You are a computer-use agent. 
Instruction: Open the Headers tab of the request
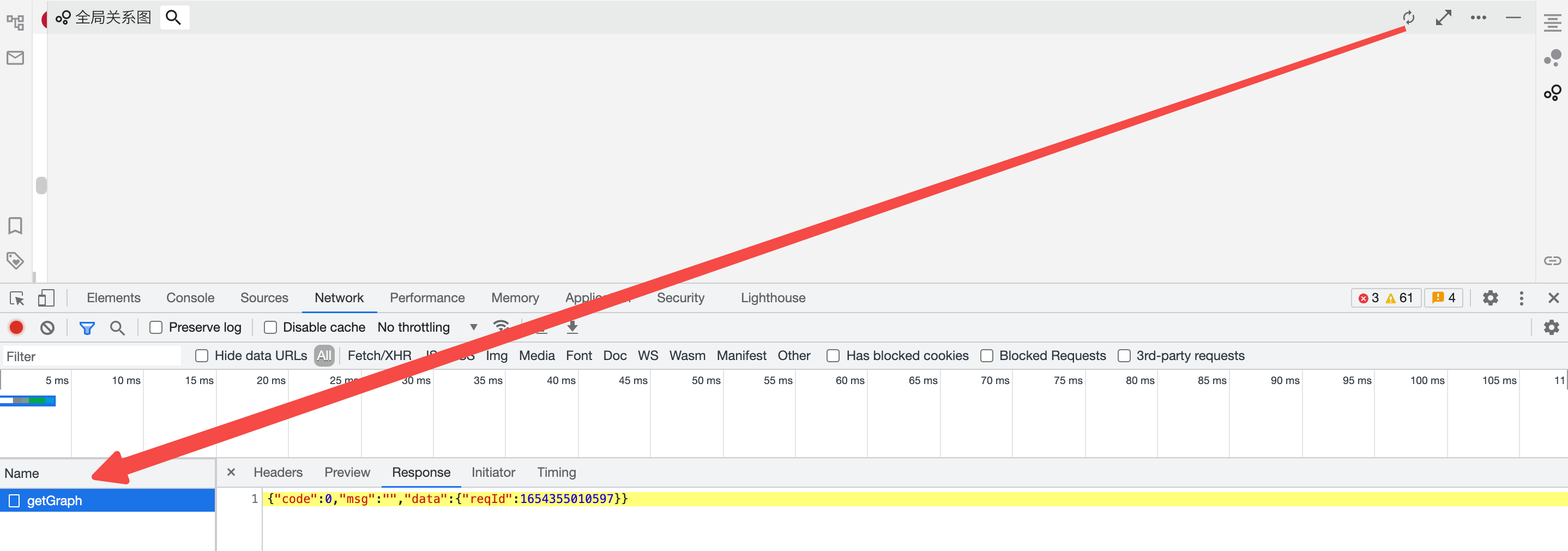(x=278, y=472)
